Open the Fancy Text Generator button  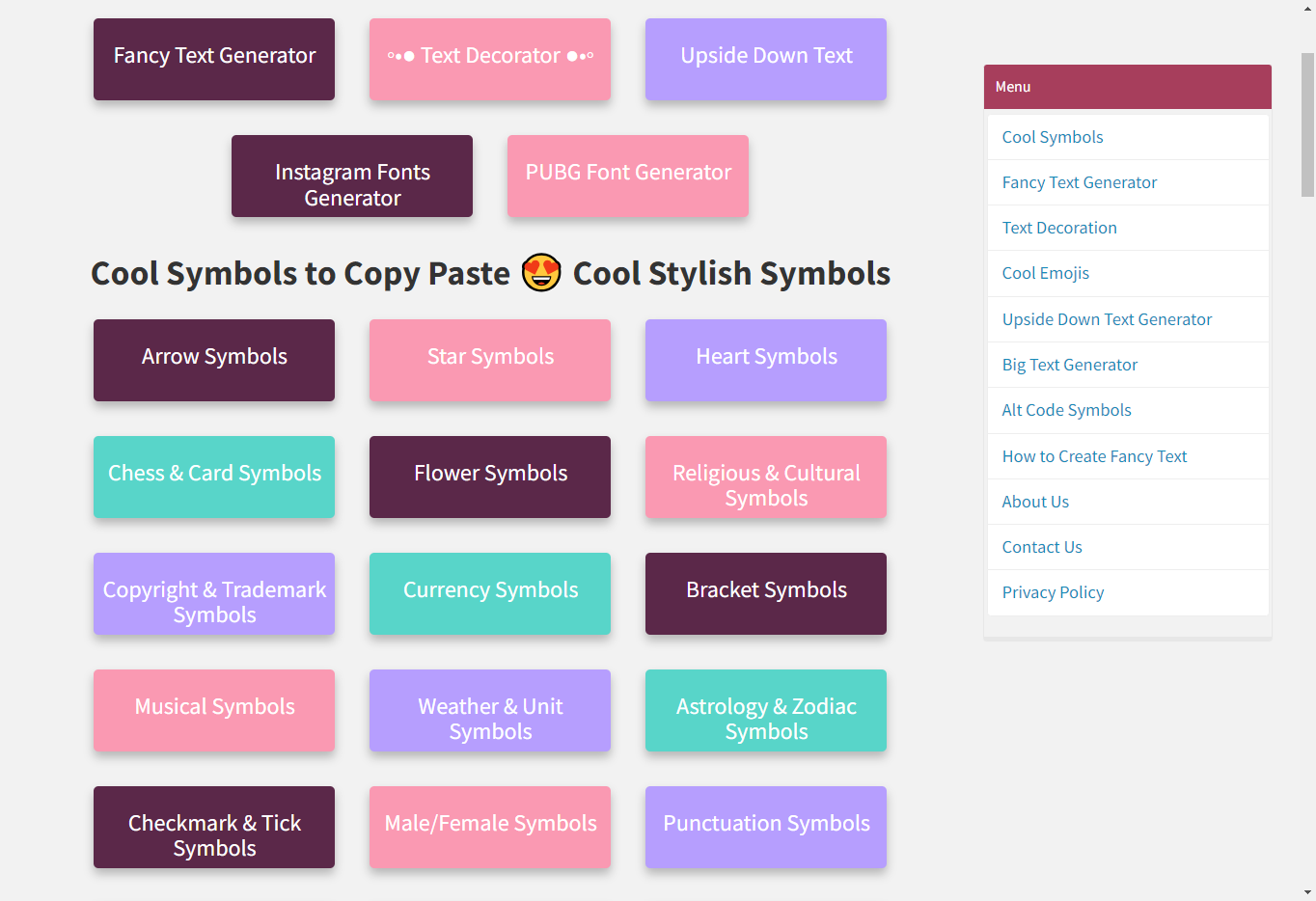(214, 58)
